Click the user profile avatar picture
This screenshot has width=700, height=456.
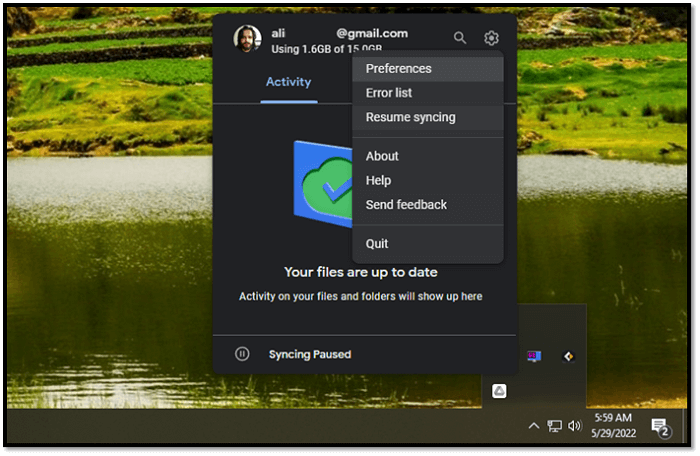click(x=247, y=39)
